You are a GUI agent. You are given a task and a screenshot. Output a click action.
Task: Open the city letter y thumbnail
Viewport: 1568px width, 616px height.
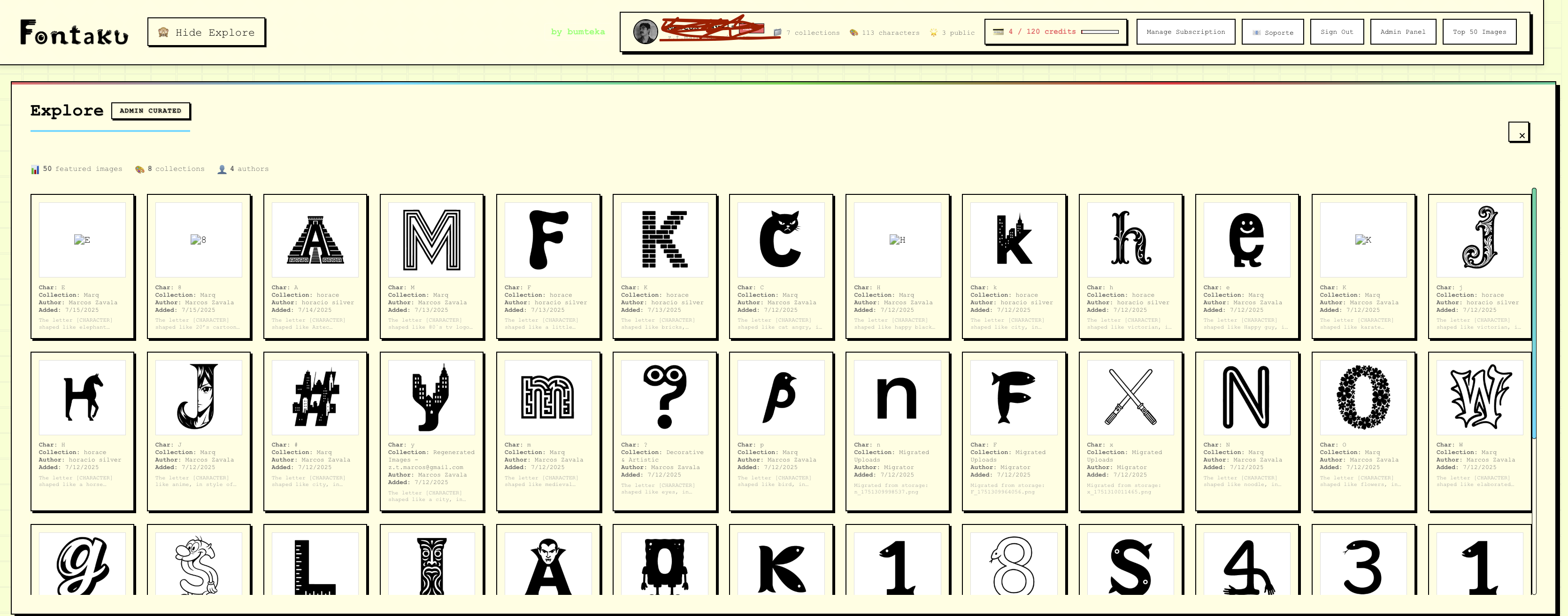[x=431, y=398]
